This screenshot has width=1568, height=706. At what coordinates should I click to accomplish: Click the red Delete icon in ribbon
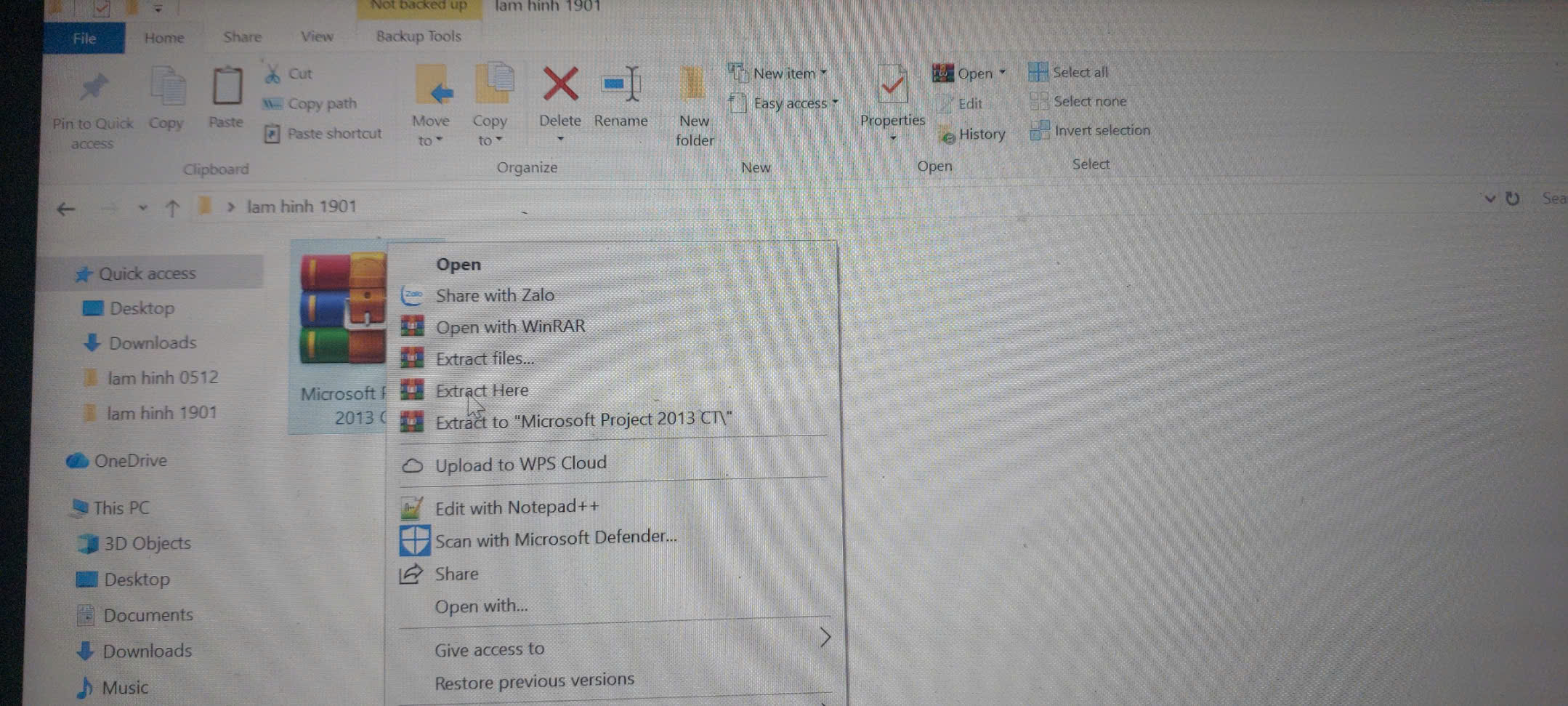click(559, 85)
